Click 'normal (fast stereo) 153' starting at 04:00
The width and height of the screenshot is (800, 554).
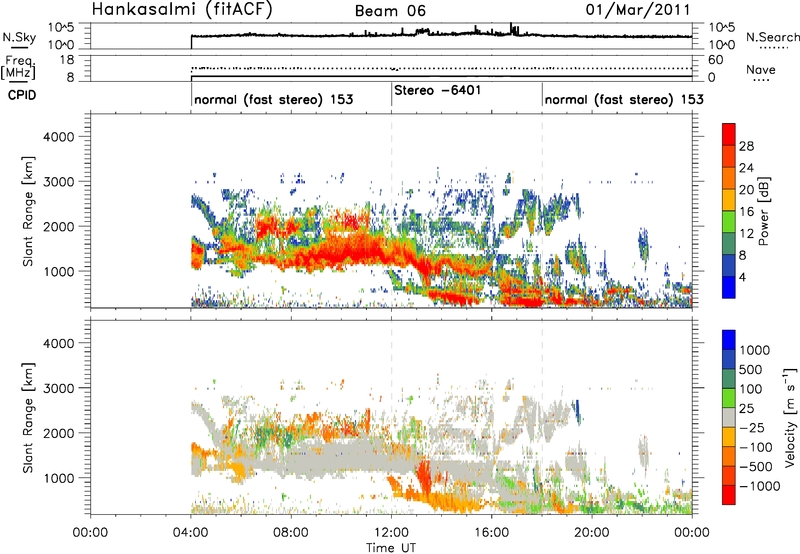pos(273,99)
